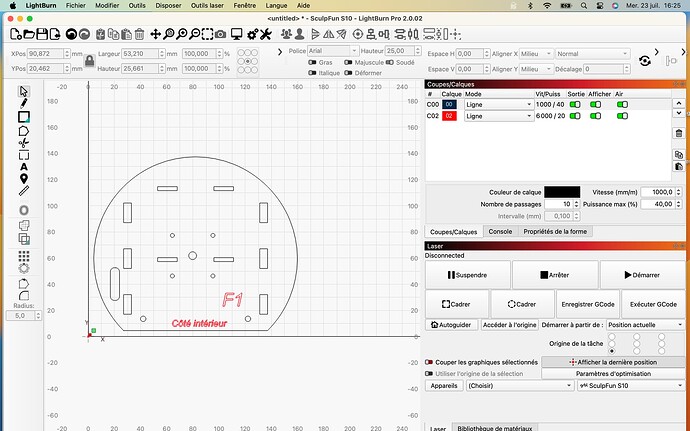This screenshot has height=431, width=690.
Task: Toggle Déformer switch
Action: coord(348,73)
